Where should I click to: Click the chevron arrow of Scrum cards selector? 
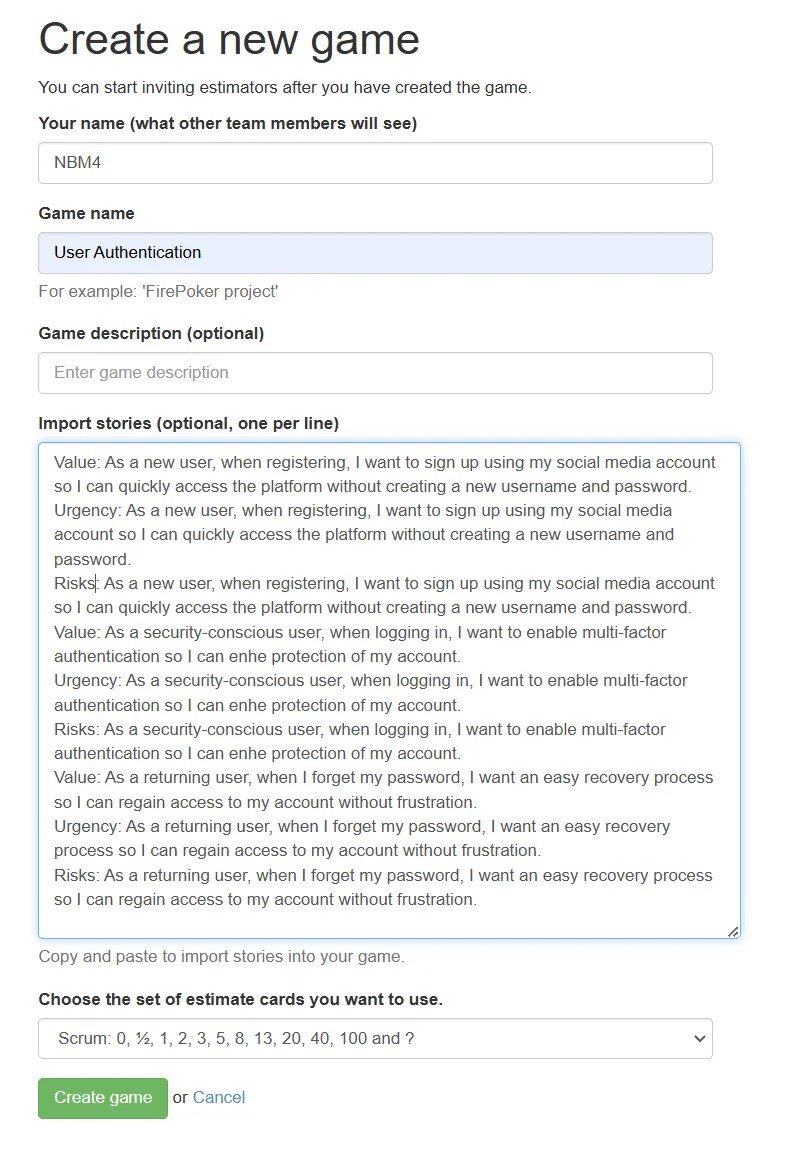(698, 1038)
